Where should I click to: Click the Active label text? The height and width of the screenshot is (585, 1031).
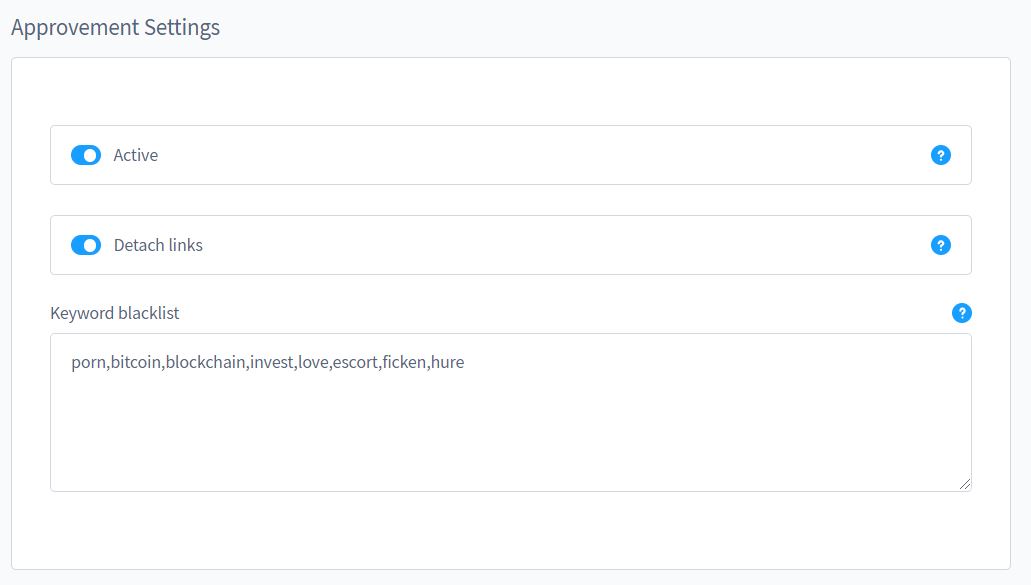pyautogui.click(x=136, y=155)
